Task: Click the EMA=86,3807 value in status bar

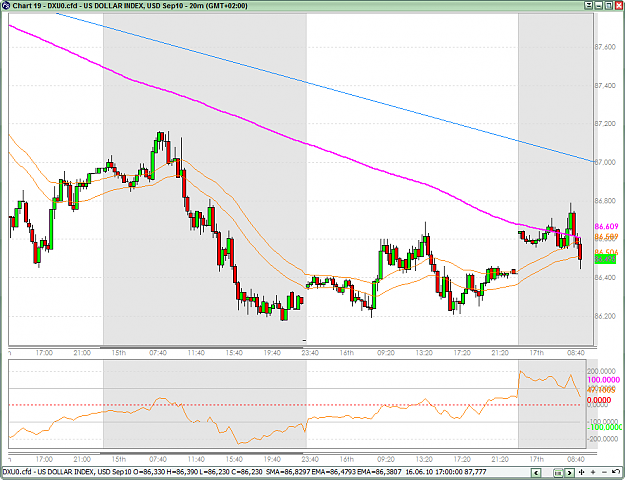Action: tap(380, 472)
